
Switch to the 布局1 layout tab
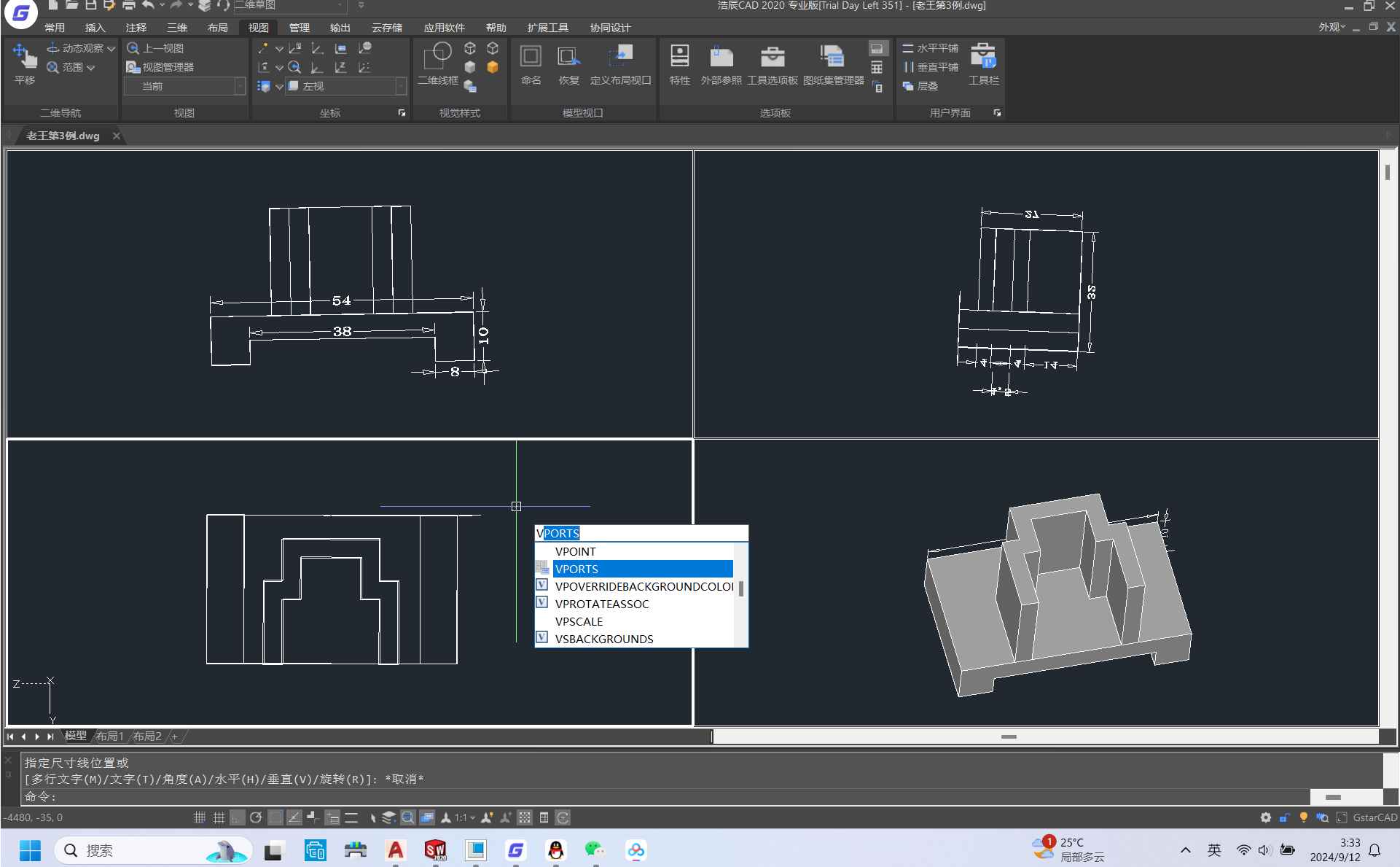tap(110, 736)
